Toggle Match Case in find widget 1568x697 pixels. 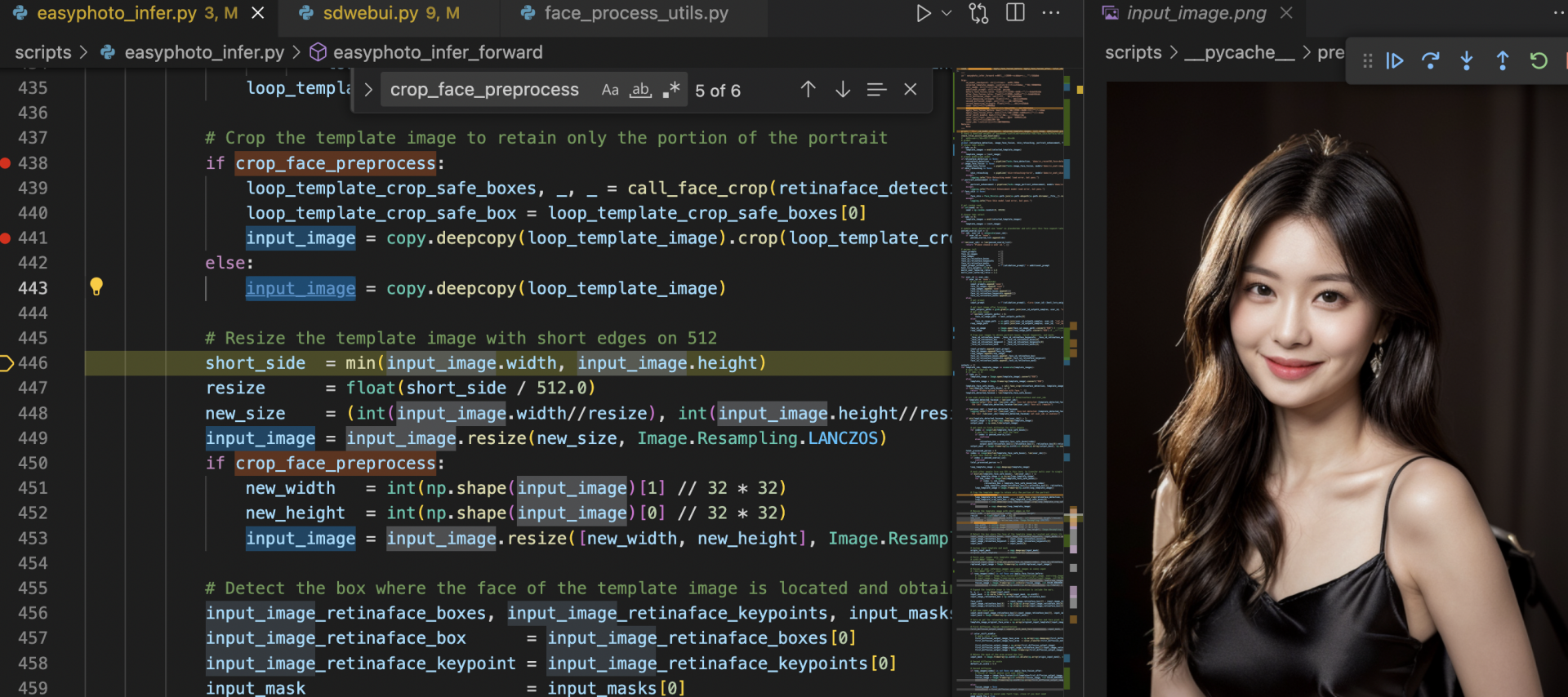coord(610,90)
